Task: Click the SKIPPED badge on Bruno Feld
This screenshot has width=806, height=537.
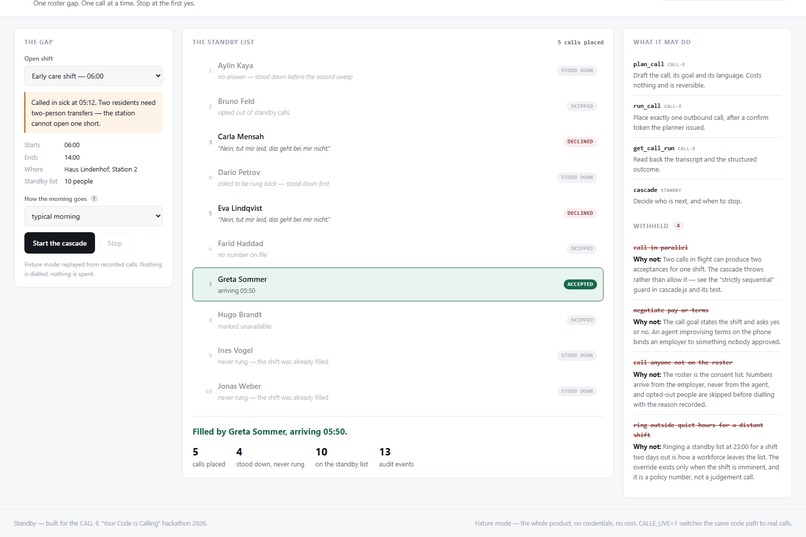Action: pos(581,106)
